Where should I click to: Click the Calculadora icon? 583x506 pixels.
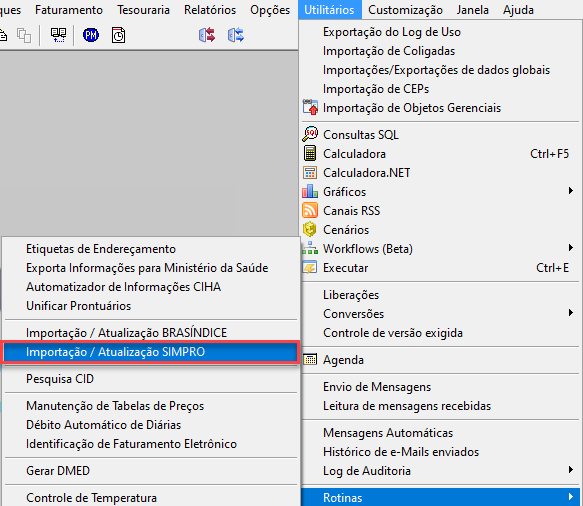(x=310, y=153)
